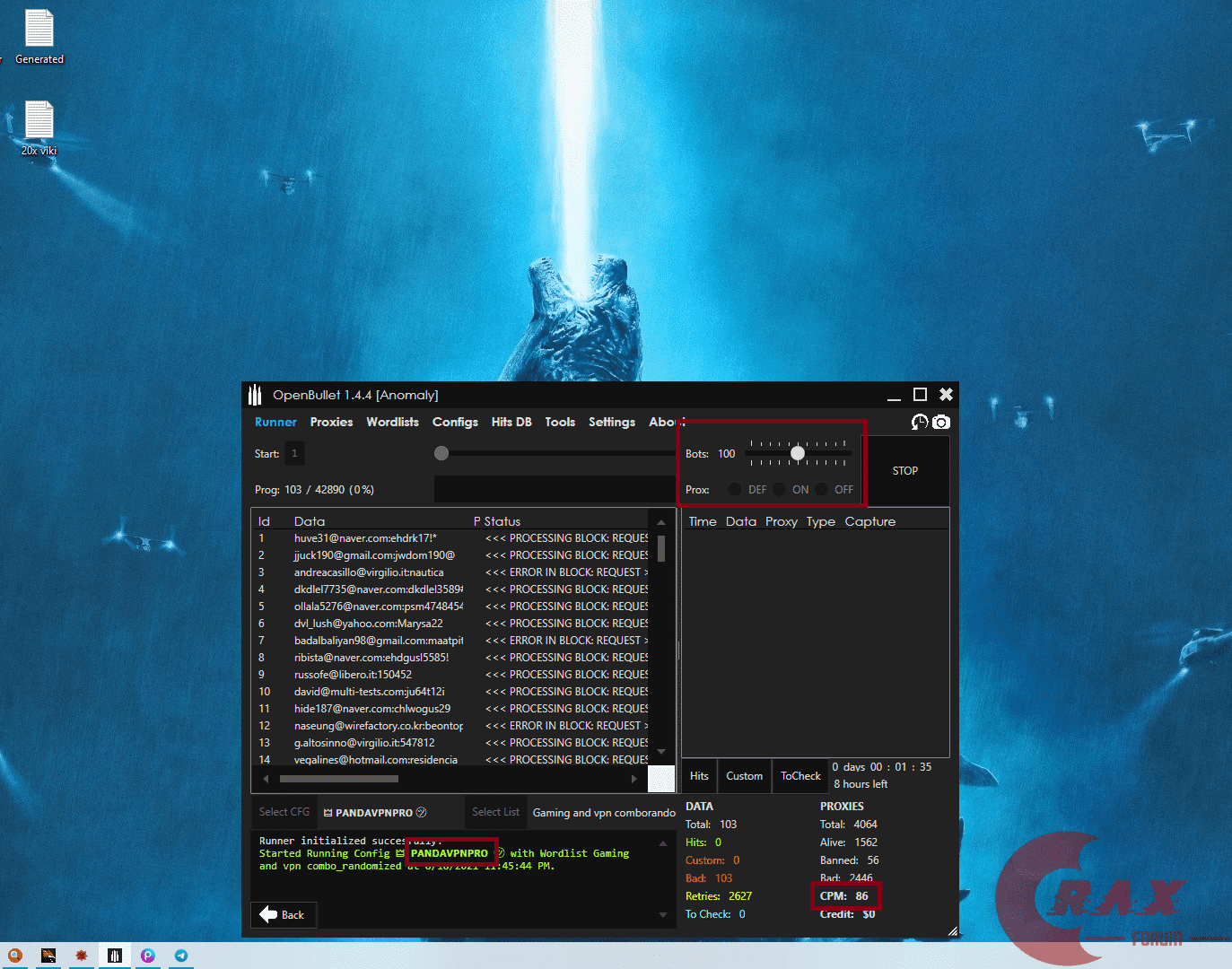
Task: Click the log panel scroll-up arrow
Action: (x=663, y=843)
